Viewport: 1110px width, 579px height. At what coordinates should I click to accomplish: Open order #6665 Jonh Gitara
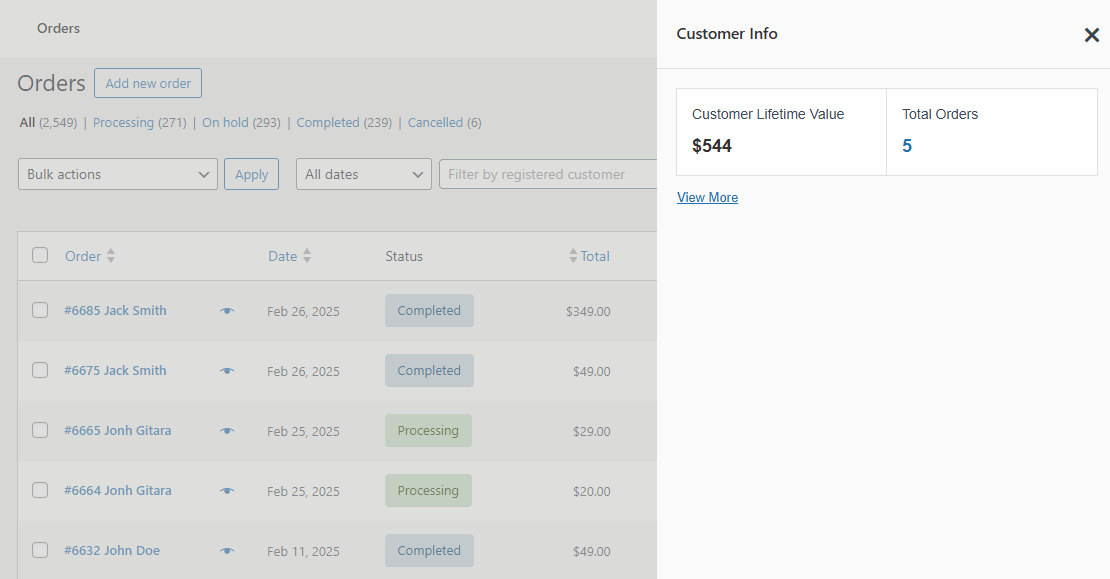pos(118,431)
